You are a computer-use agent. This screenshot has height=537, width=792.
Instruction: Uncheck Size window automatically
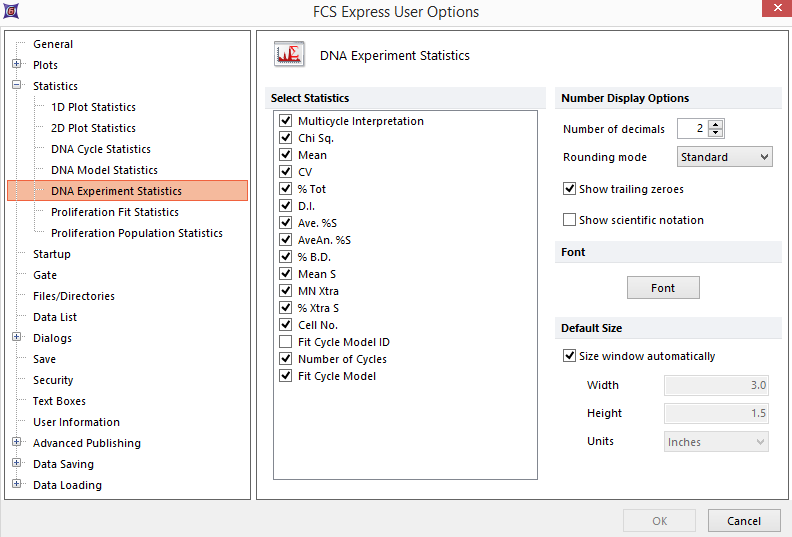coord(570,356)
